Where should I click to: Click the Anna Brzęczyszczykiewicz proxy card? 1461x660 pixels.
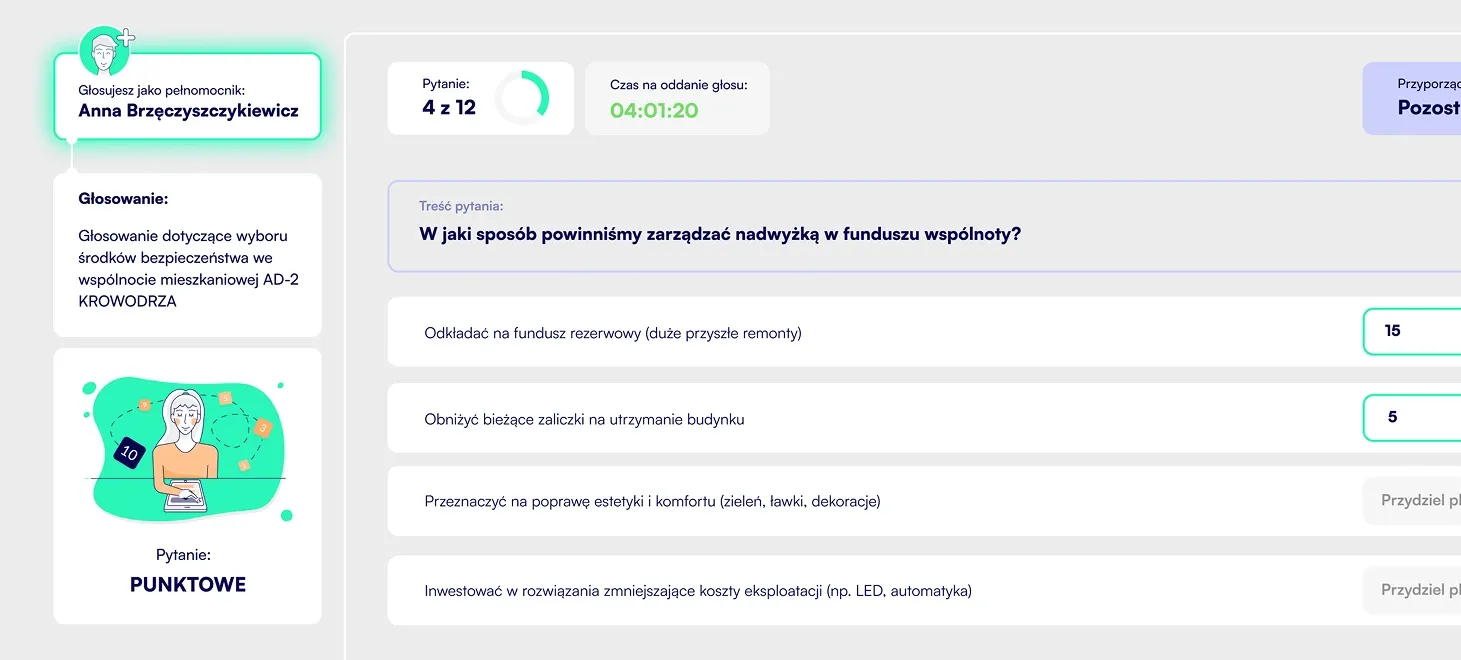click(187, 96)
